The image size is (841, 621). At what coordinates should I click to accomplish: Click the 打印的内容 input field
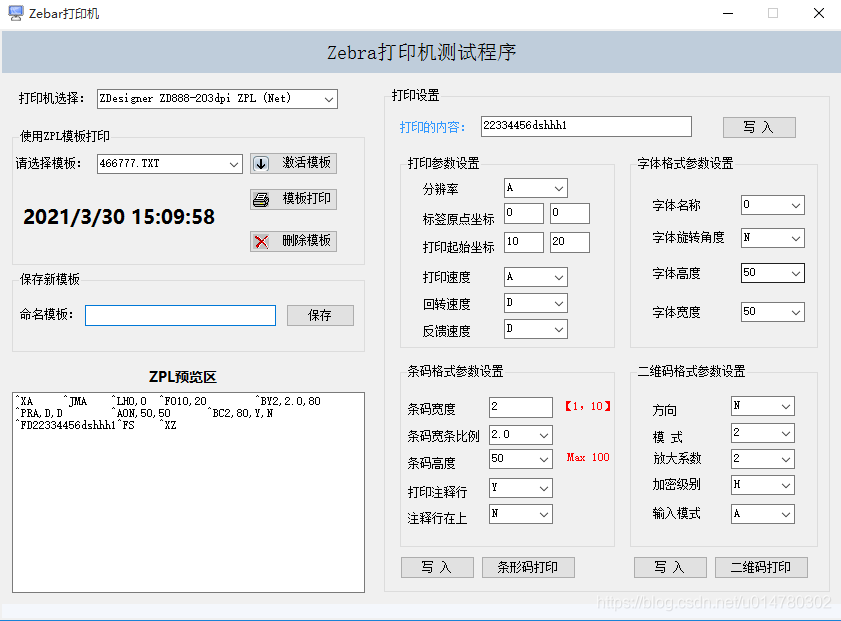tap(586, 127)
